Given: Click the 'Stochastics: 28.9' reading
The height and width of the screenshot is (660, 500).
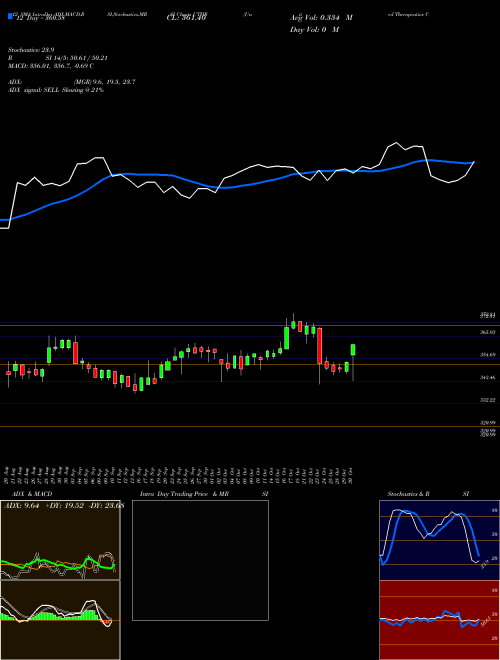Looking at the screenshot, I should (x=31, y=50).
